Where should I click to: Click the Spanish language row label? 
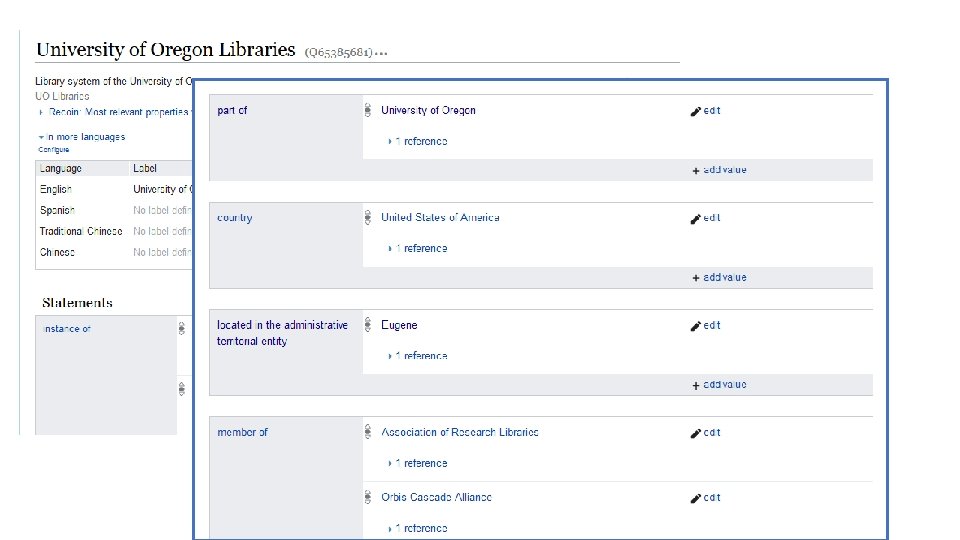[x=57, y=210]
